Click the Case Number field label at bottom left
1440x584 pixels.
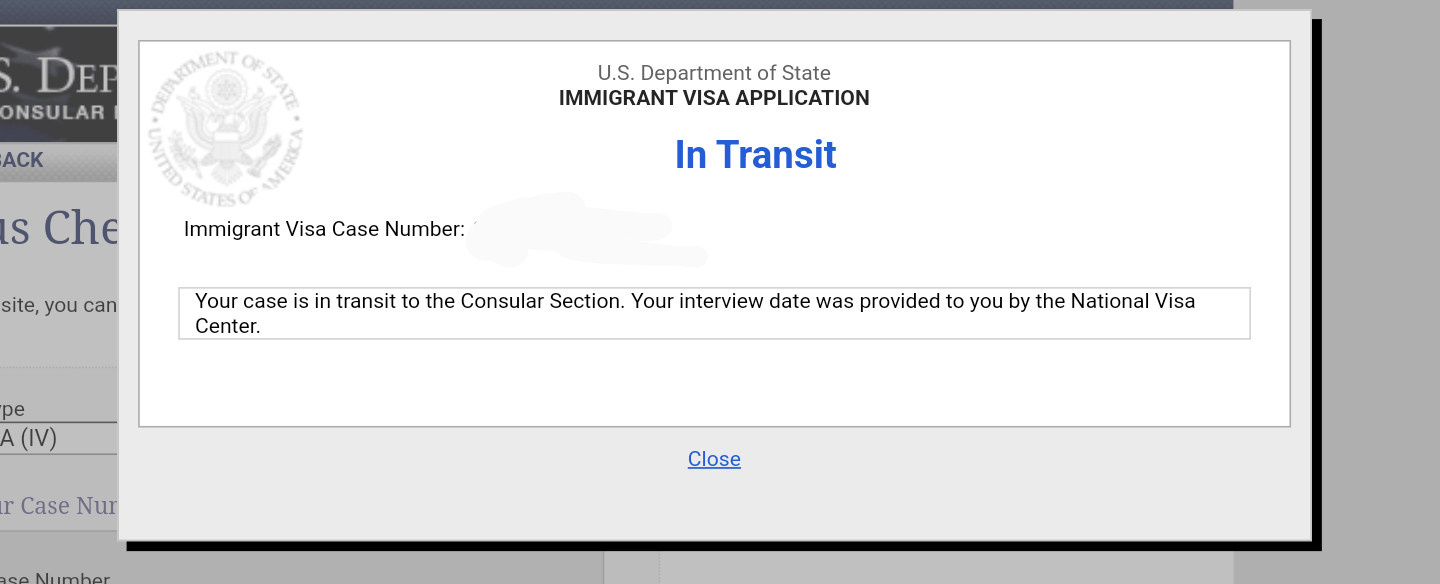point(55,578)
